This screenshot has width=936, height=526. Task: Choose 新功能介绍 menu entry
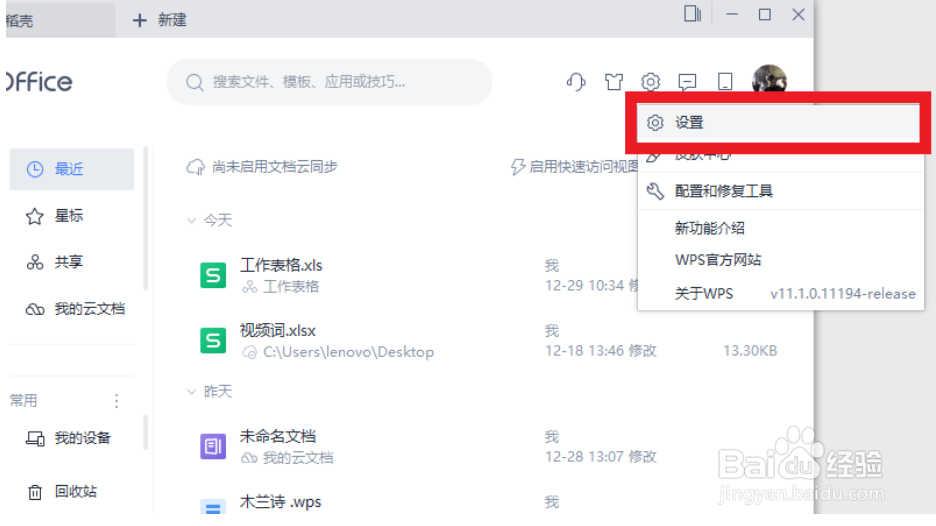tap(781, 228)
